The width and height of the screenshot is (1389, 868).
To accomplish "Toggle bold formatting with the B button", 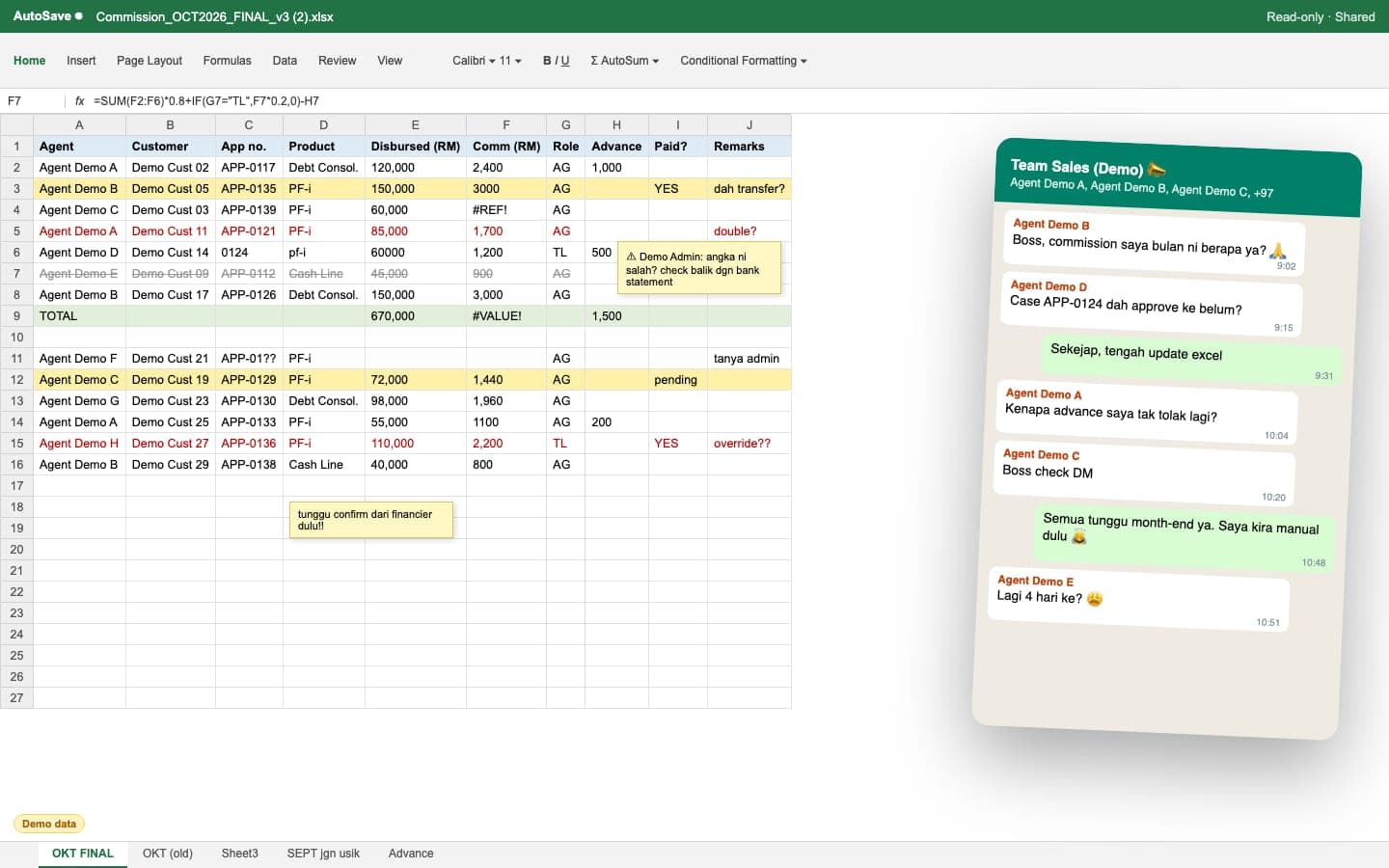I will click(547, 61).
